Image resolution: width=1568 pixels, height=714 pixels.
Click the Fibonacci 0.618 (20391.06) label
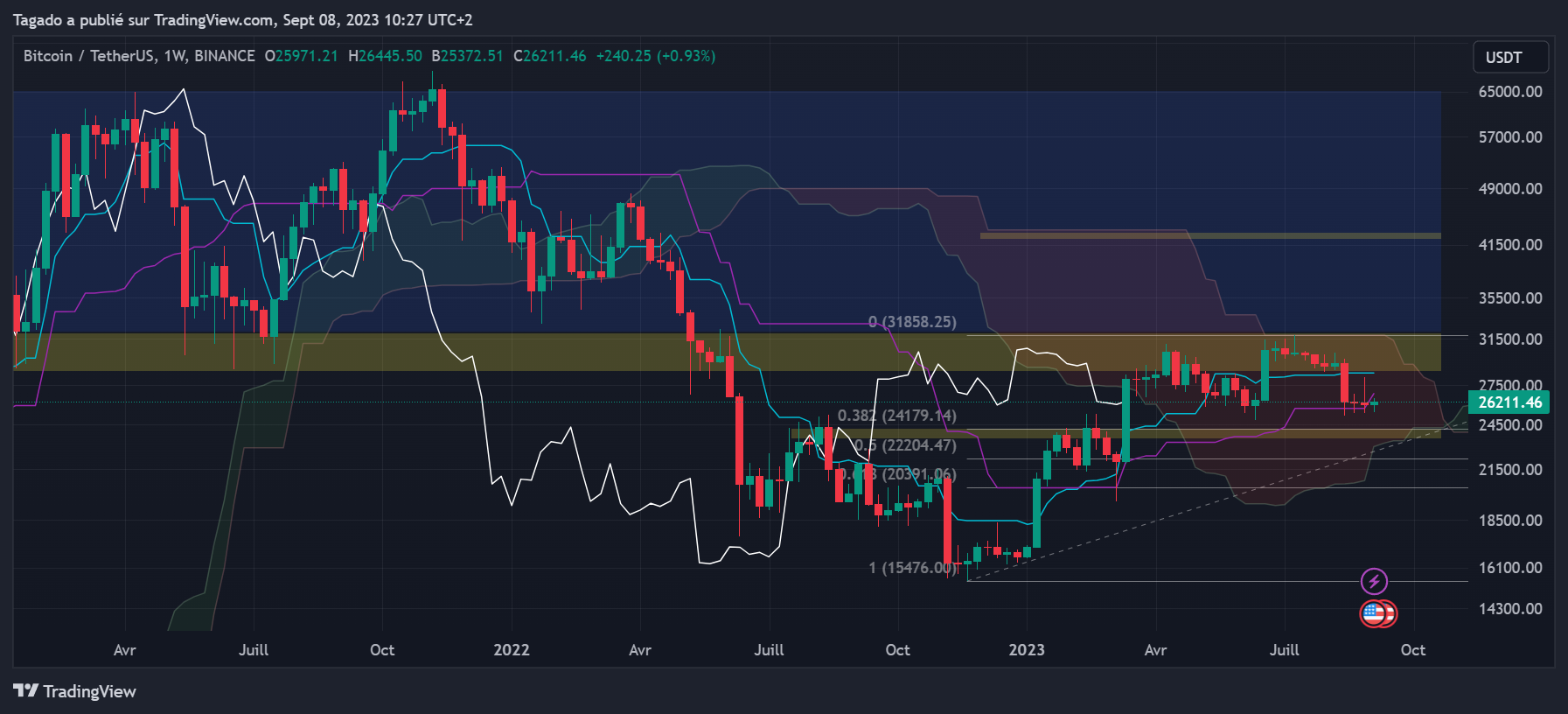click(x=898, y=474)
